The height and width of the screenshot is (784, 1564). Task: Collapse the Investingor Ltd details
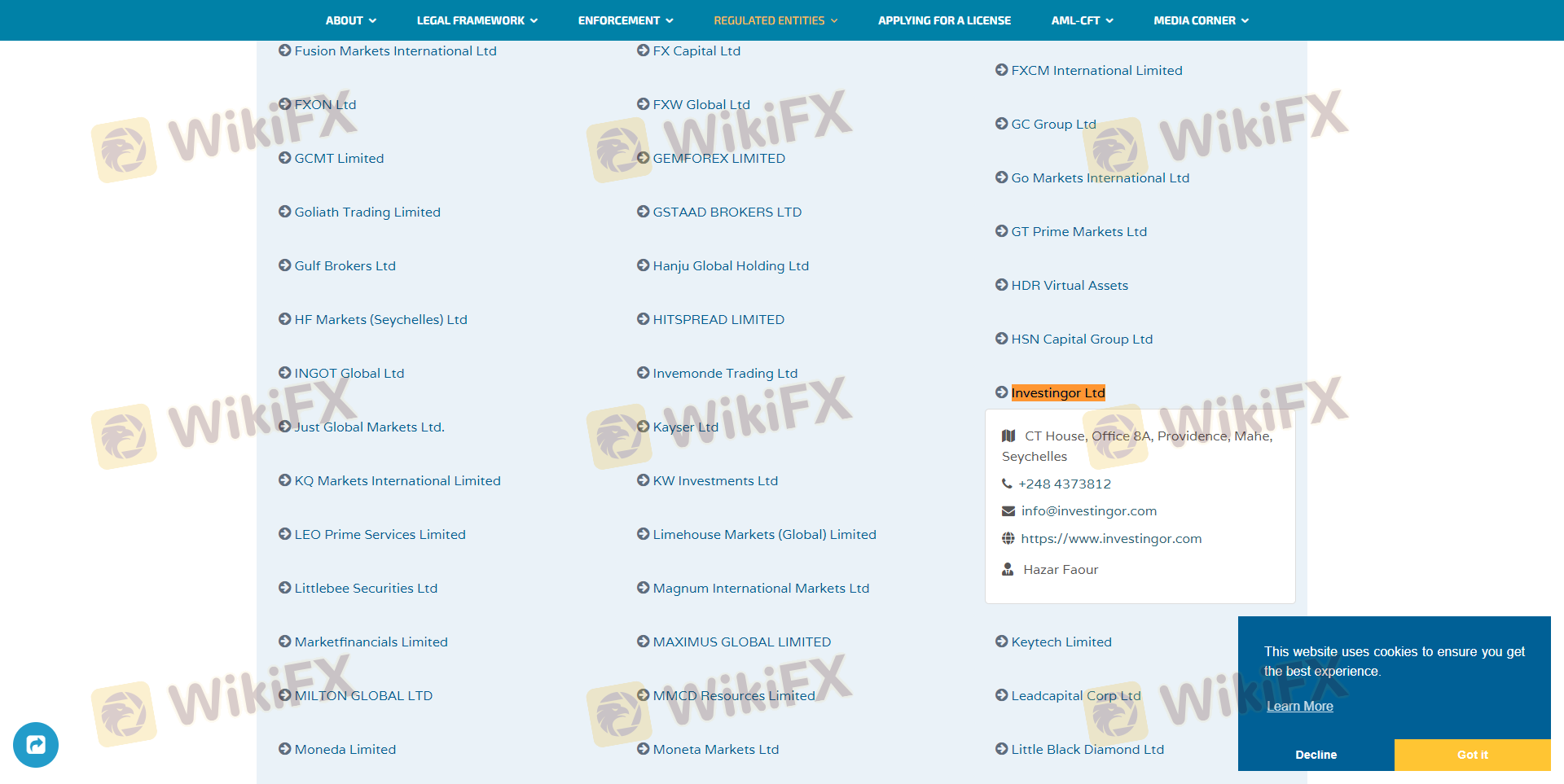pos(1058,392)
